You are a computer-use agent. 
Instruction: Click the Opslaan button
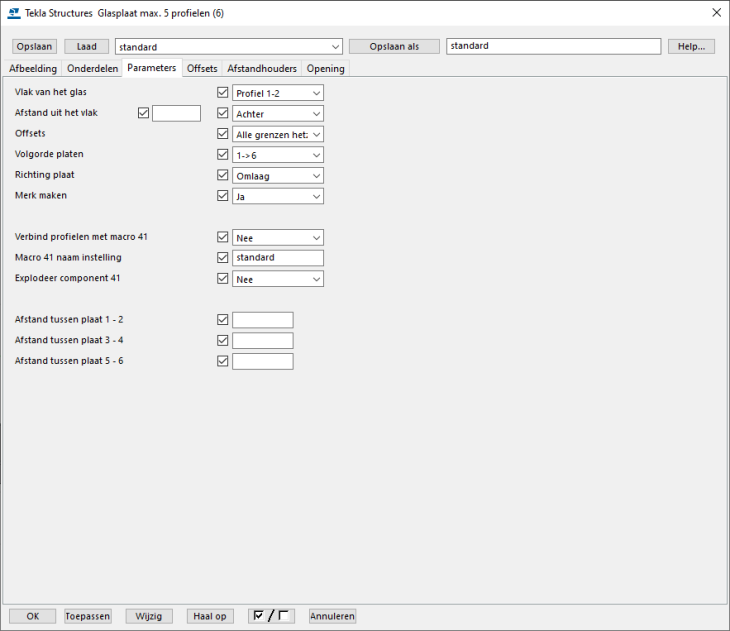pos(34,47)
